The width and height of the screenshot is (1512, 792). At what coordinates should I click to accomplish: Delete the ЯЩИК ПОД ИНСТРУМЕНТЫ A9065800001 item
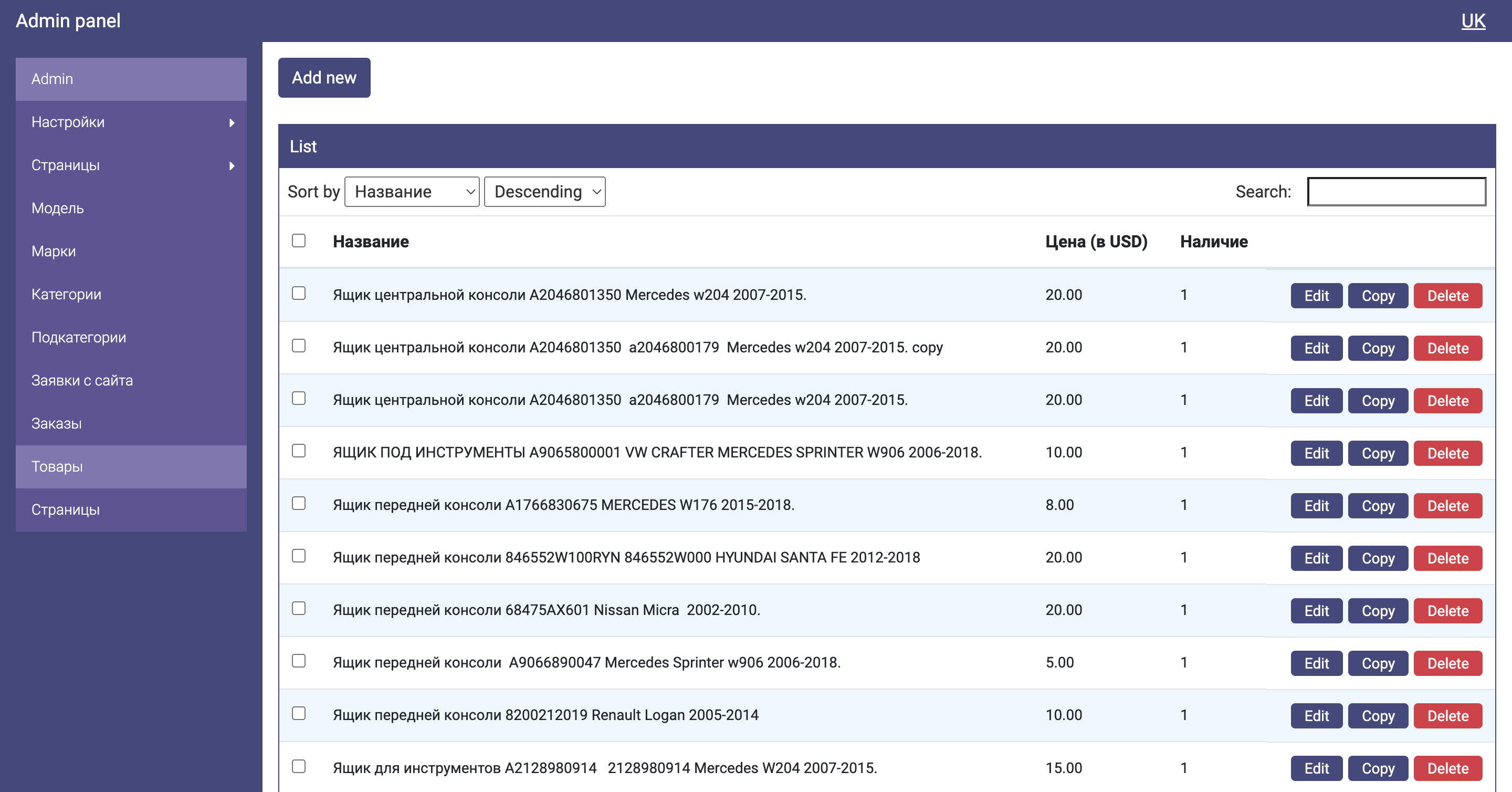click(1447, 453)
